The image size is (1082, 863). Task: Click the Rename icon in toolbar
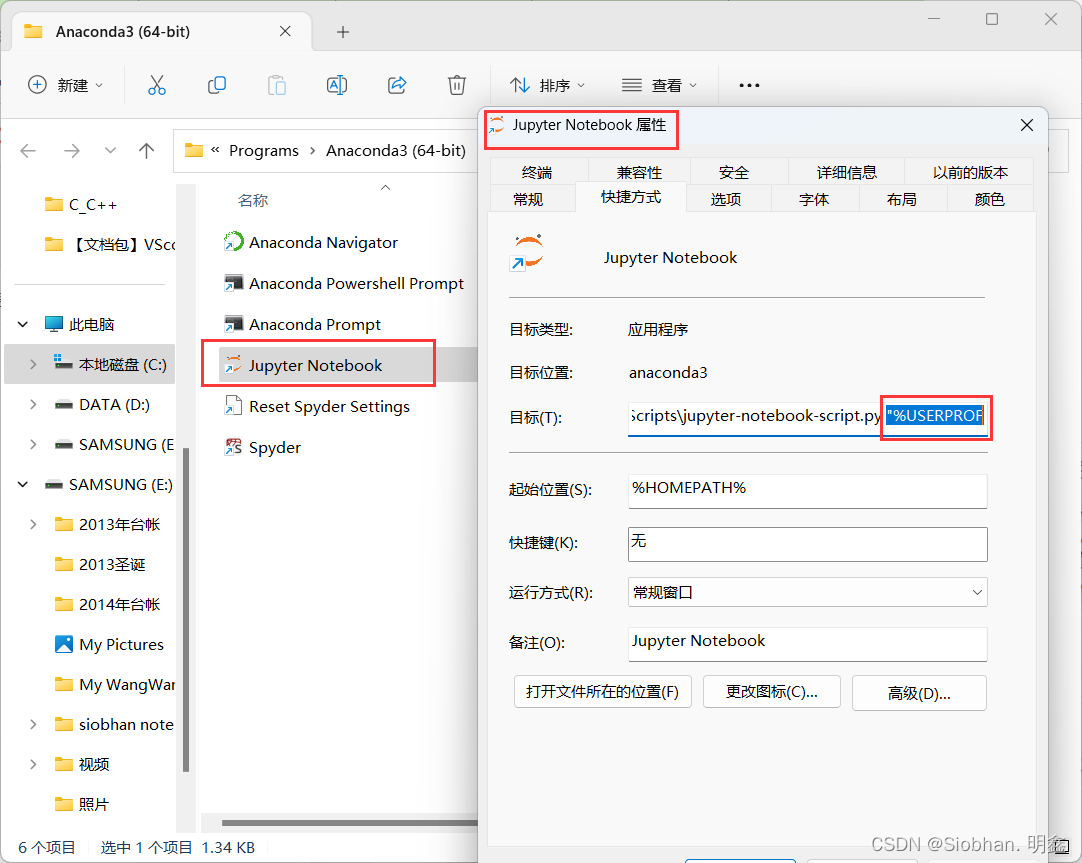337,85
